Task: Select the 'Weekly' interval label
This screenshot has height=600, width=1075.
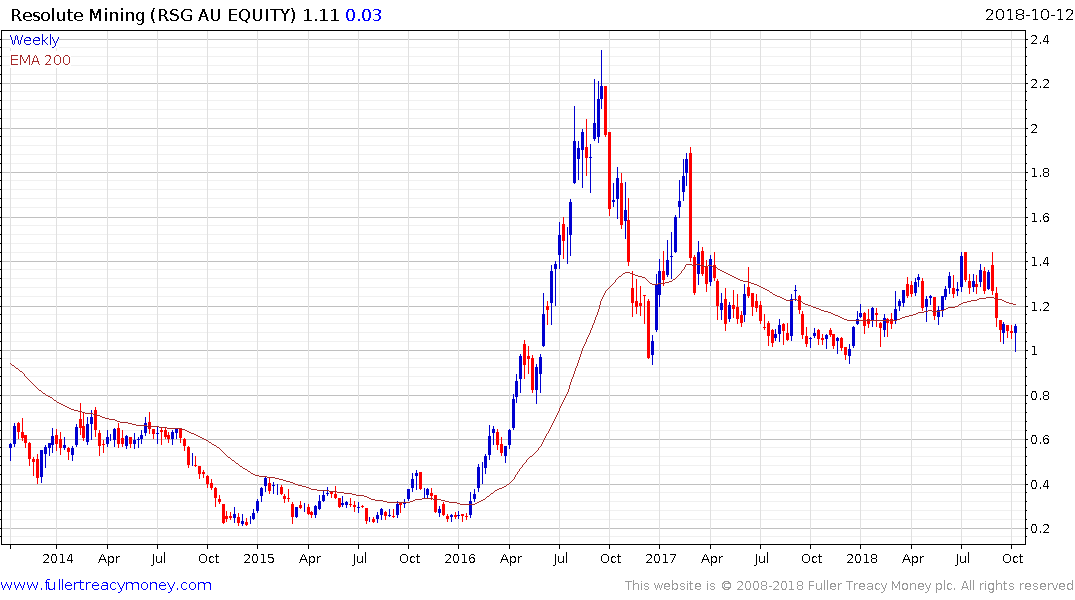Action: click(34, 40)
